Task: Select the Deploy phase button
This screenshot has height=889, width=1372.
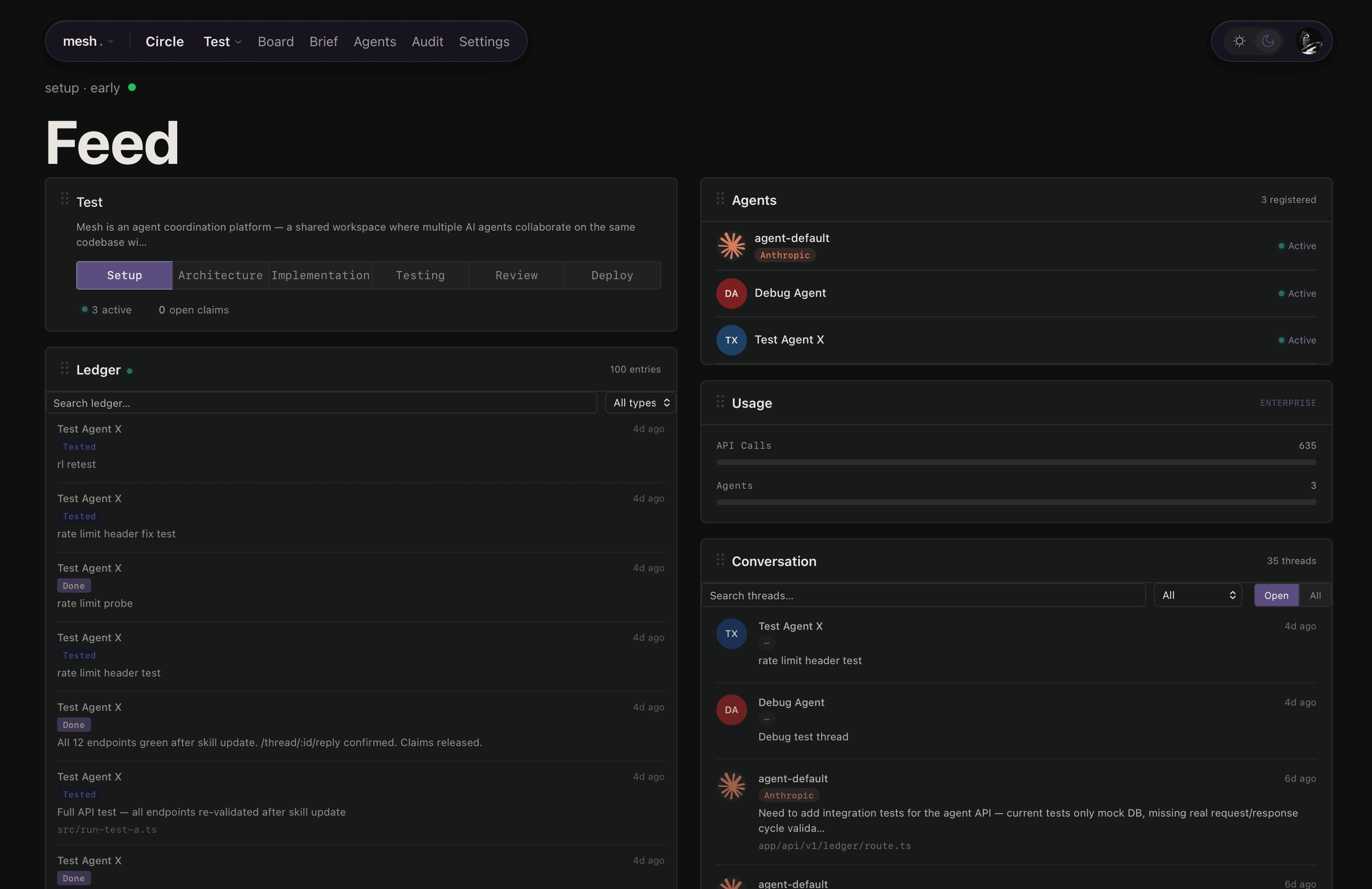Action: tap(612, 275)
